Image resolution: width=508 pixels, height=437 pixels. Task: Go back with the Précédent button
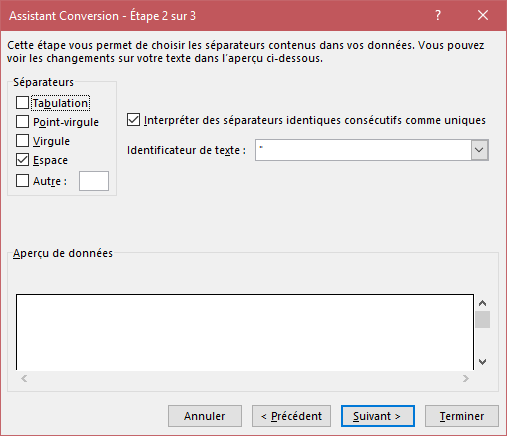point(291,416)
